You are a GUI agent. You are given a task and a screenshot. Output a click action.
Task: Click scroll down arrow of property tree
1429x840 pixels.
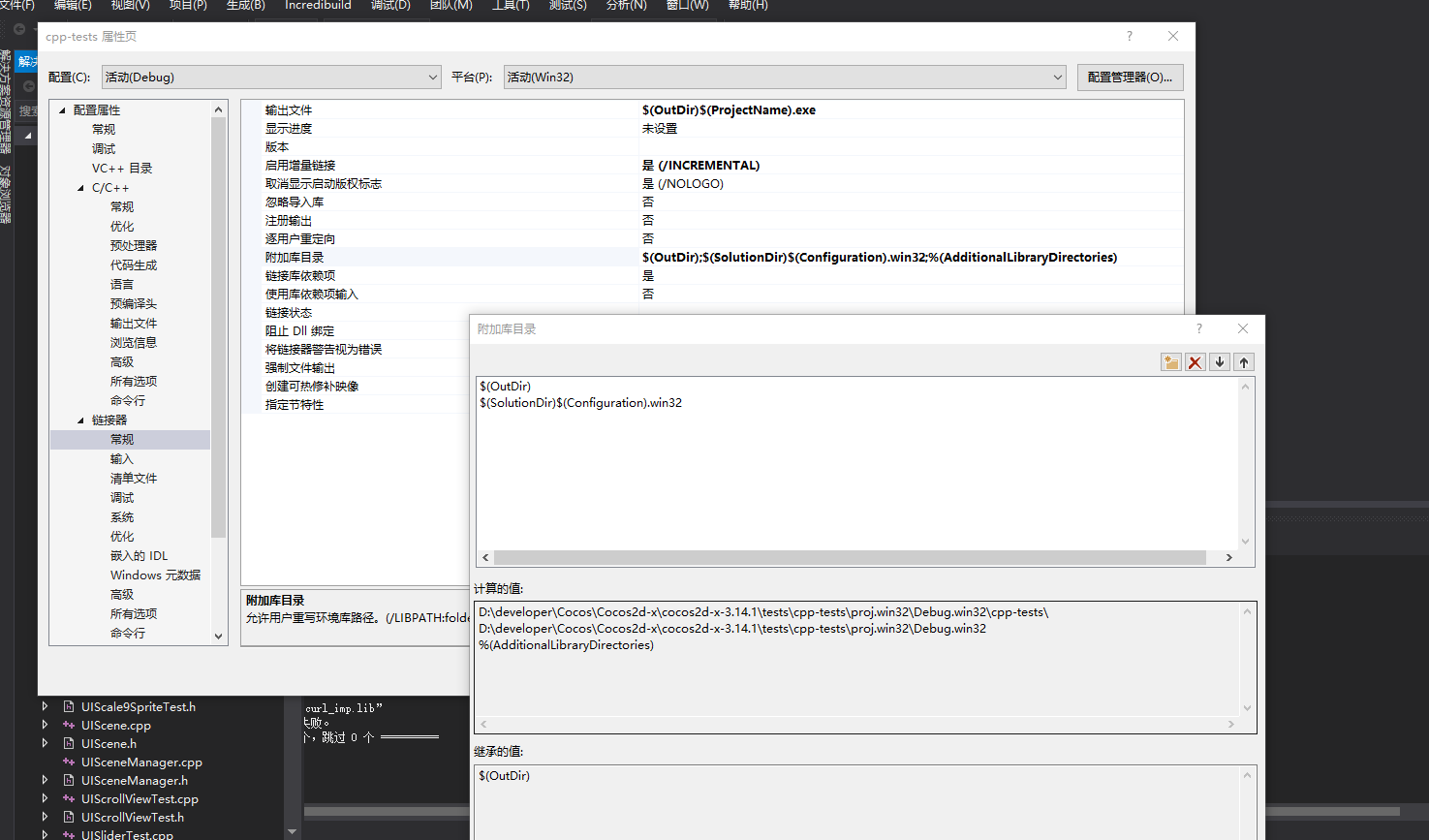(218, 637)
